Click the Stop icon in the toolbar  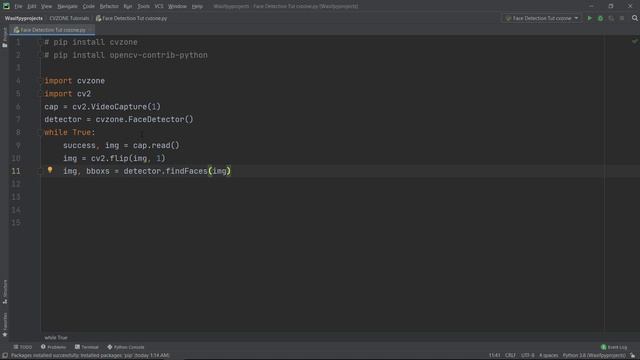pos(622,18)
